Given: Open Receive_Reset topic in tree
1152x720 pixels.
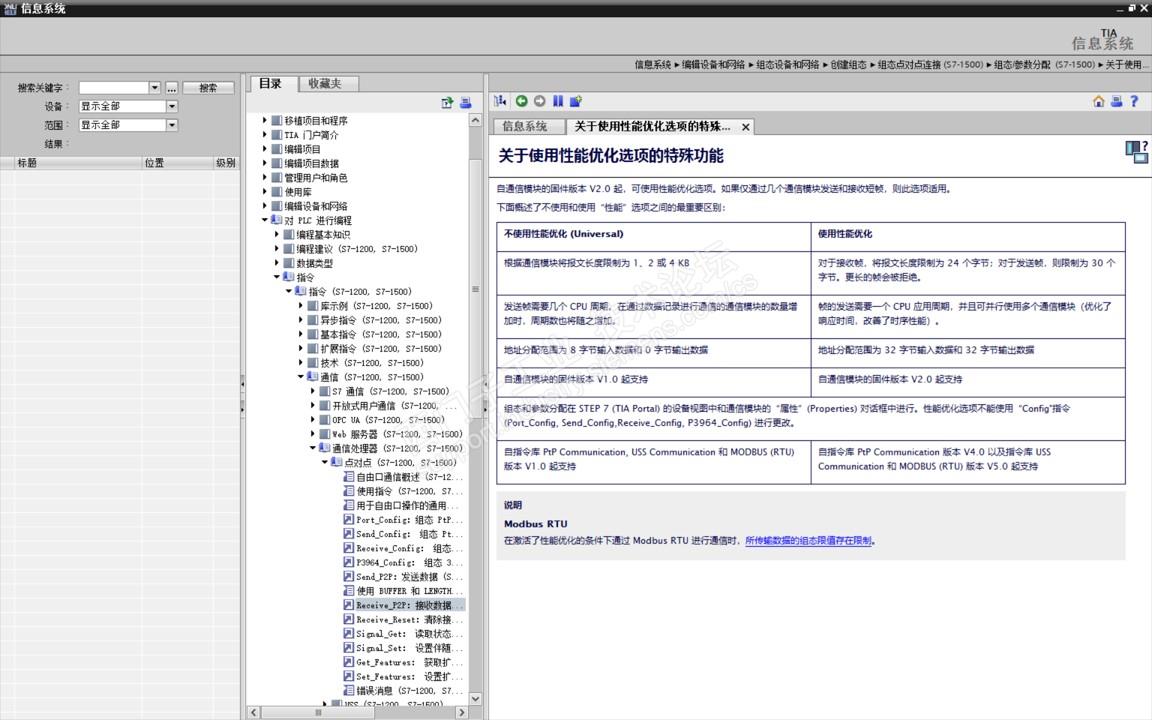Looking at the screenshot, I should coord(405,619).
